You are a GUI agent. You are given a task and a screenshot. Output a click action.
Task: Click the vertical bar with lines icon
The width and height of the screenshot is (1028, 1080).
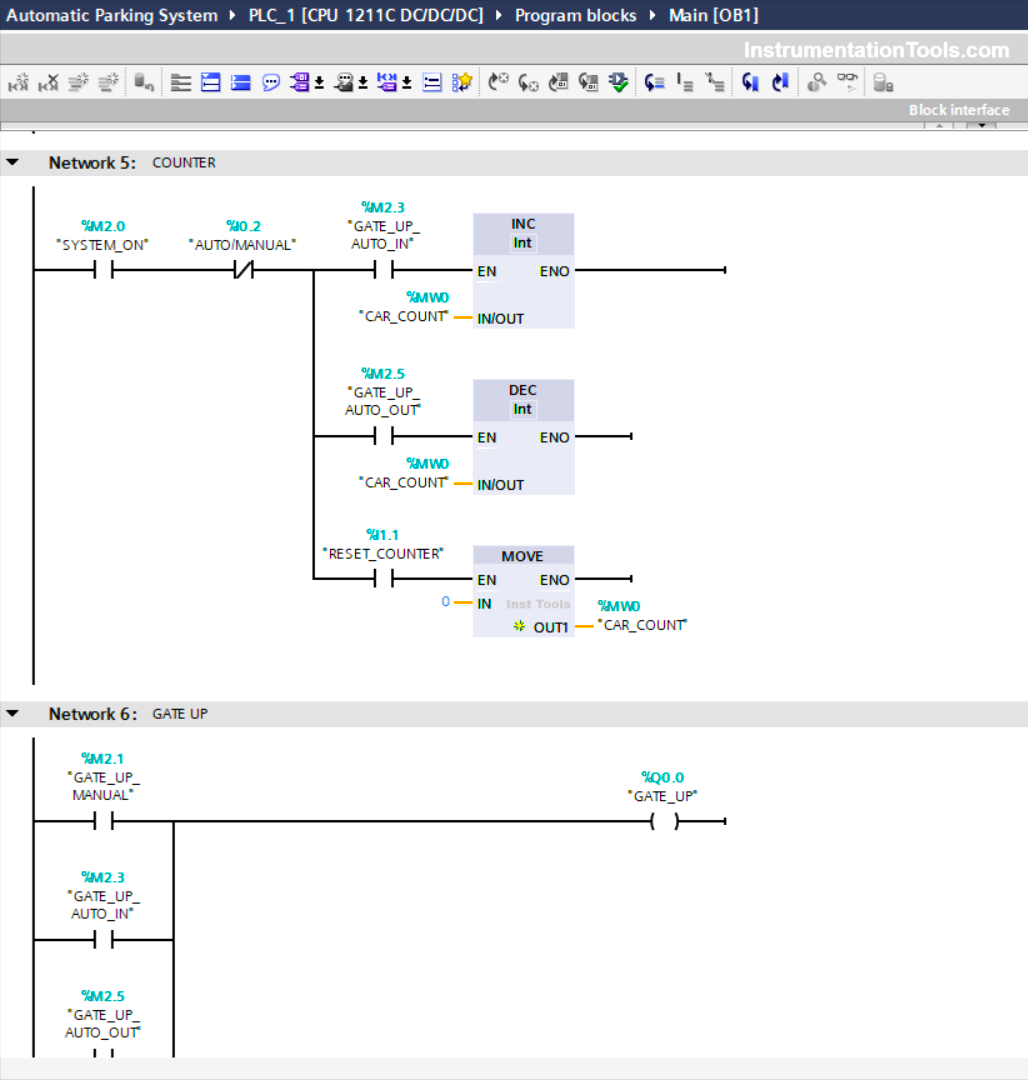coord(684,83)
